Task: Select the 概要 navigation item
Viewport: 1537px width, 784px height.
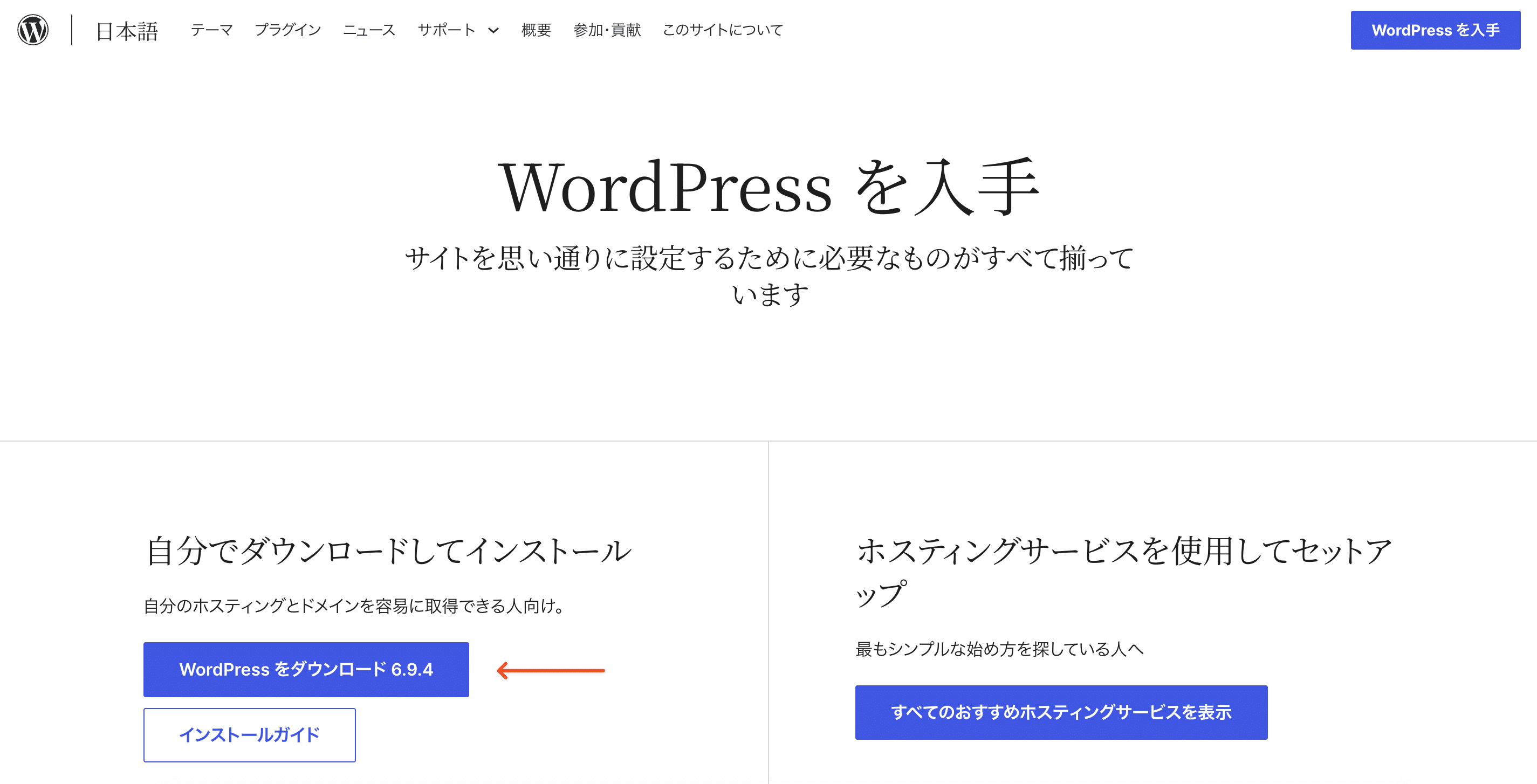Action: point(535,30)
